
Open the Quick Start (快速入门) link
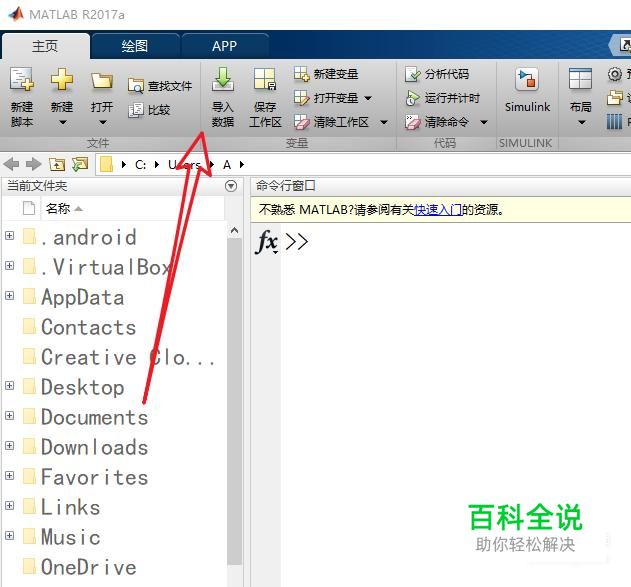[438, 210]
